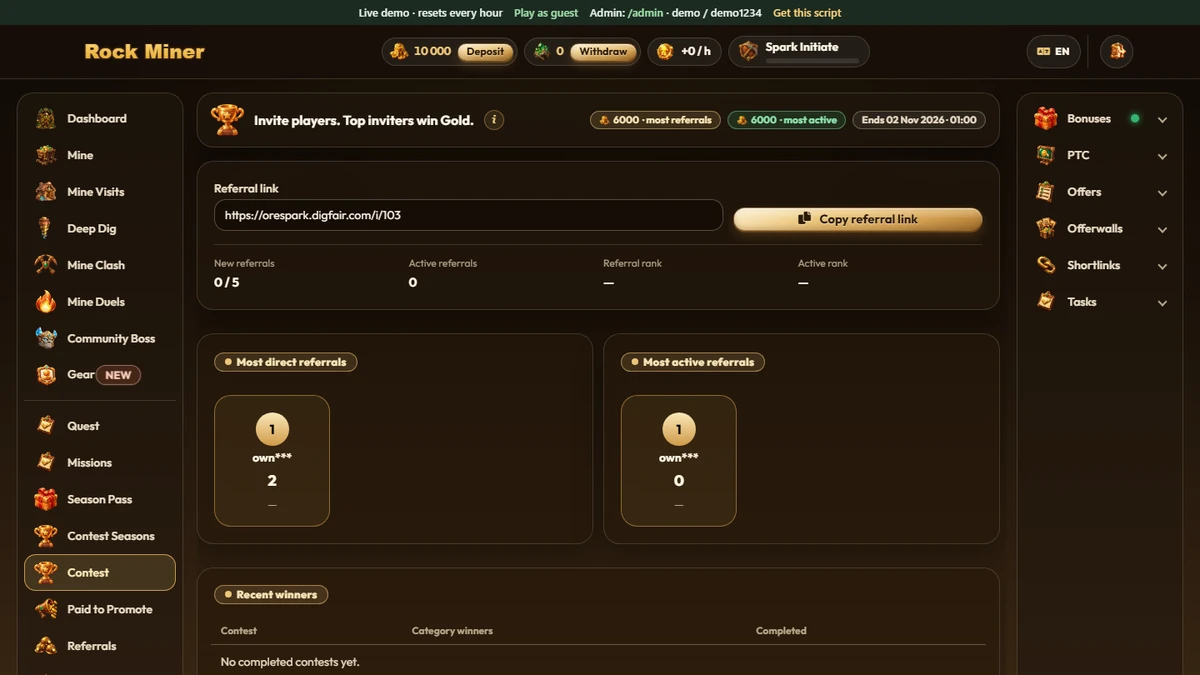
Task: Select the Mine Duels flame icon
Action: pos(46,302)
